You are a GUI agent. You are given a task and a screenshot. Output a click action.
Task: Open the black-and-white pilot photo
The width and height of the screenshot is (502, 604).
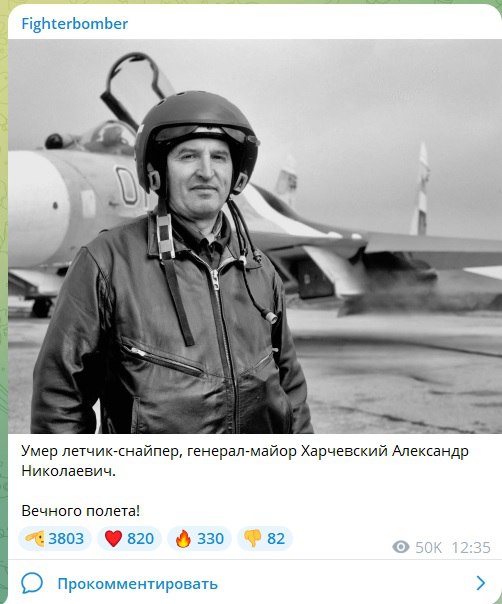pyautogui.click(x=255, y=236)
